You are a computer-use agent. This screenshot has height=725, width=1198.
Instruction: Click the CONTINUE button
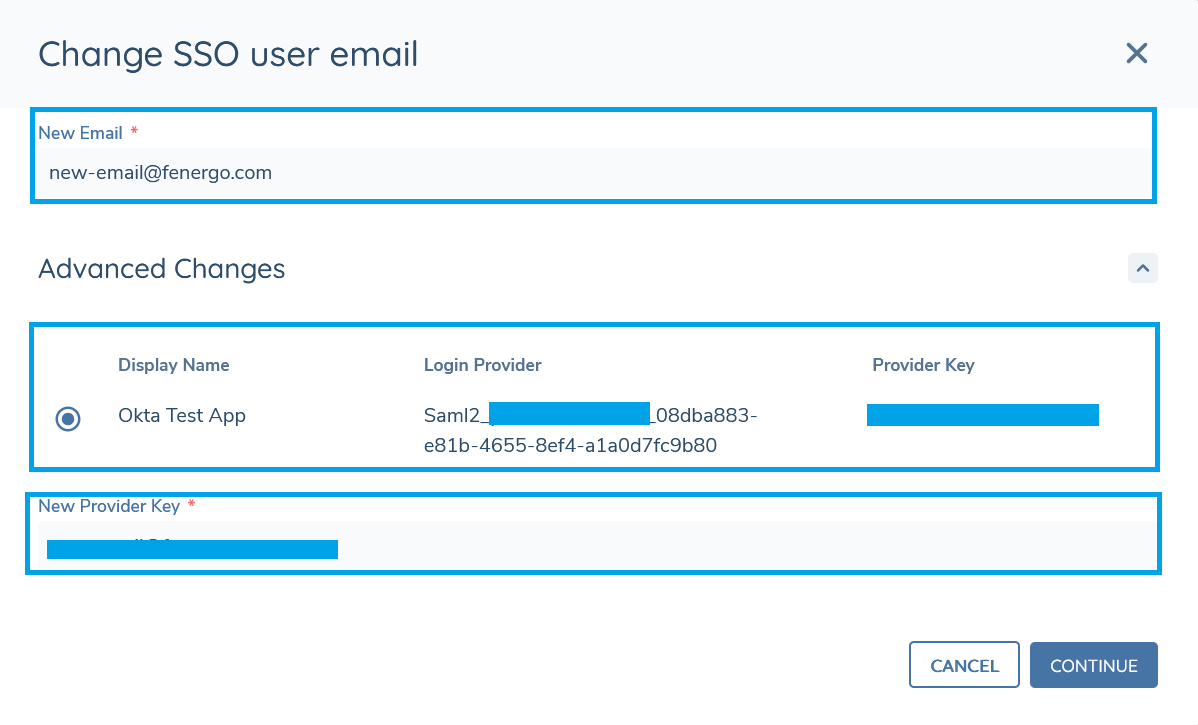click(1093, 665)
